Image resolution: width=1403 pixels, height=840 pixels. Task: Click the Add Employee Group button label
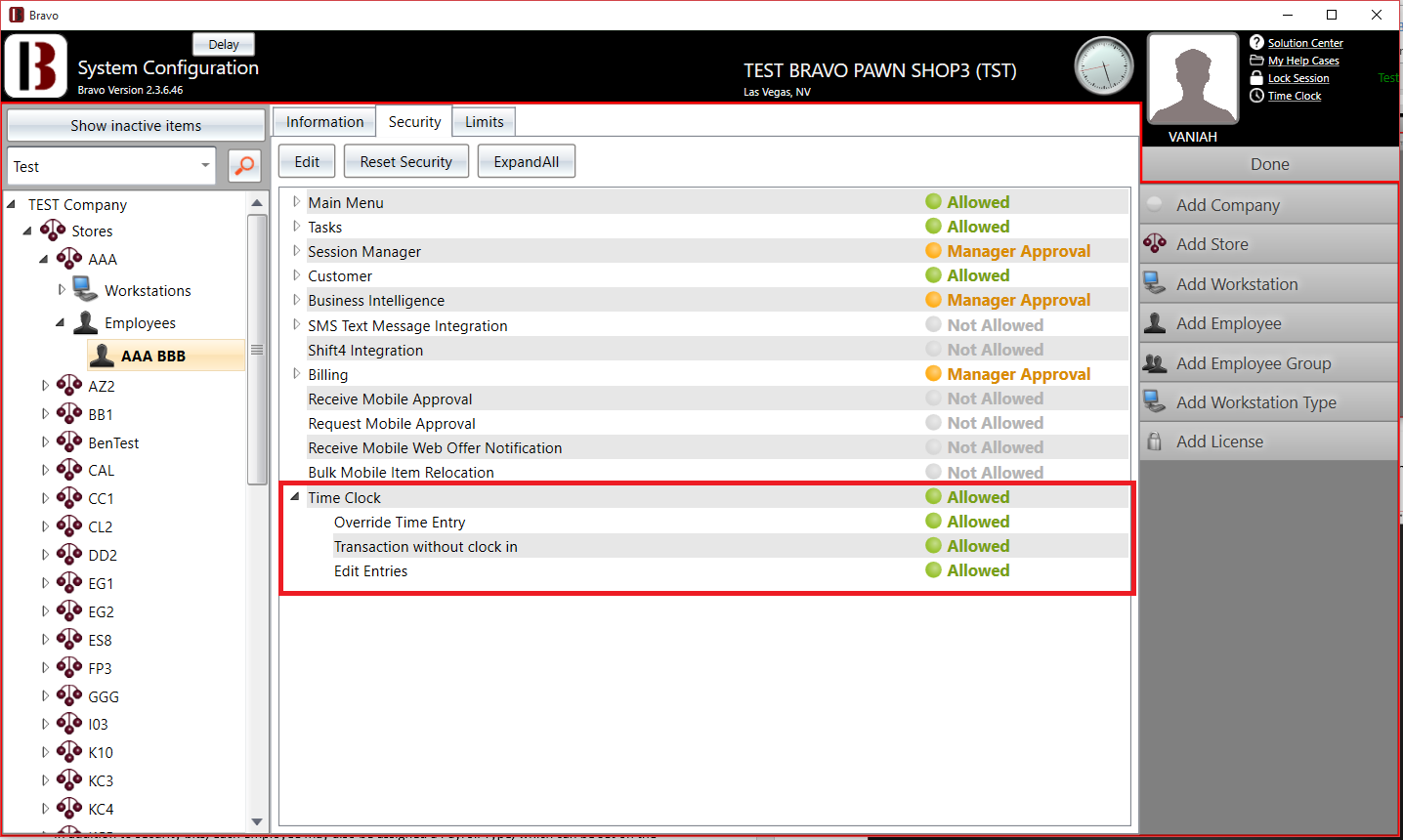(x=1254, y=363)
